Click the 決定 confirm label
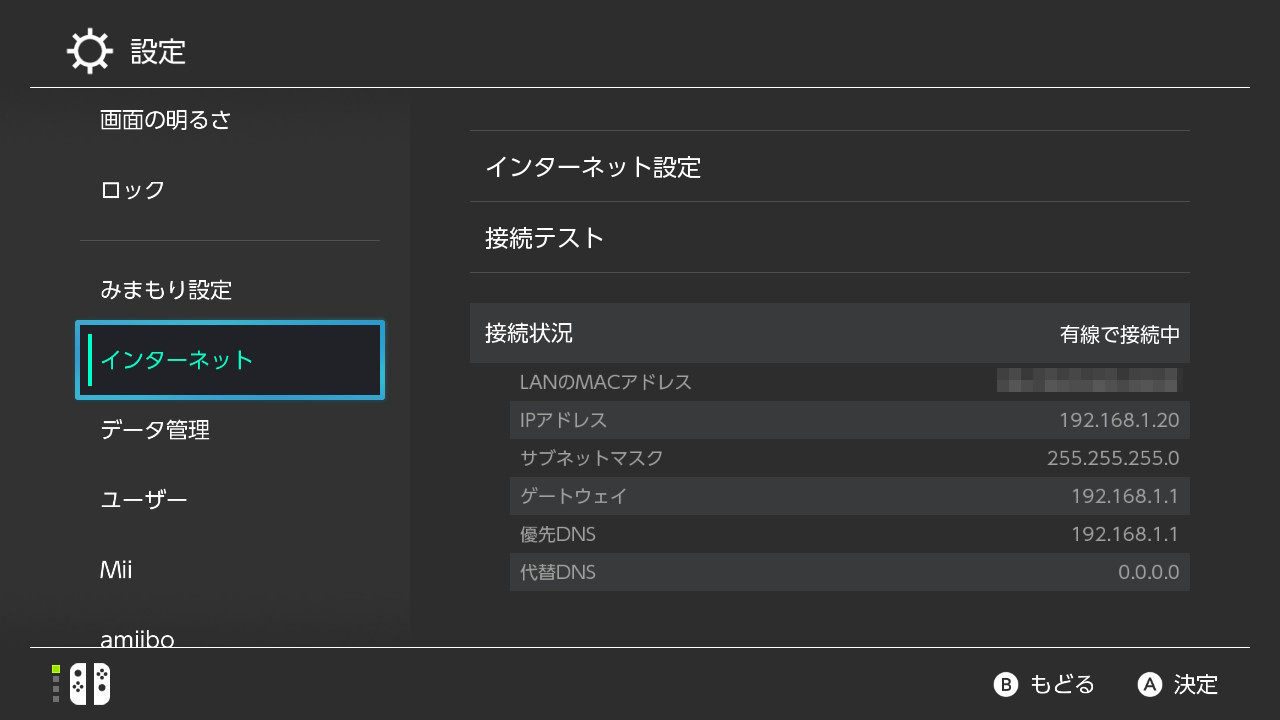 (1196, 684)
